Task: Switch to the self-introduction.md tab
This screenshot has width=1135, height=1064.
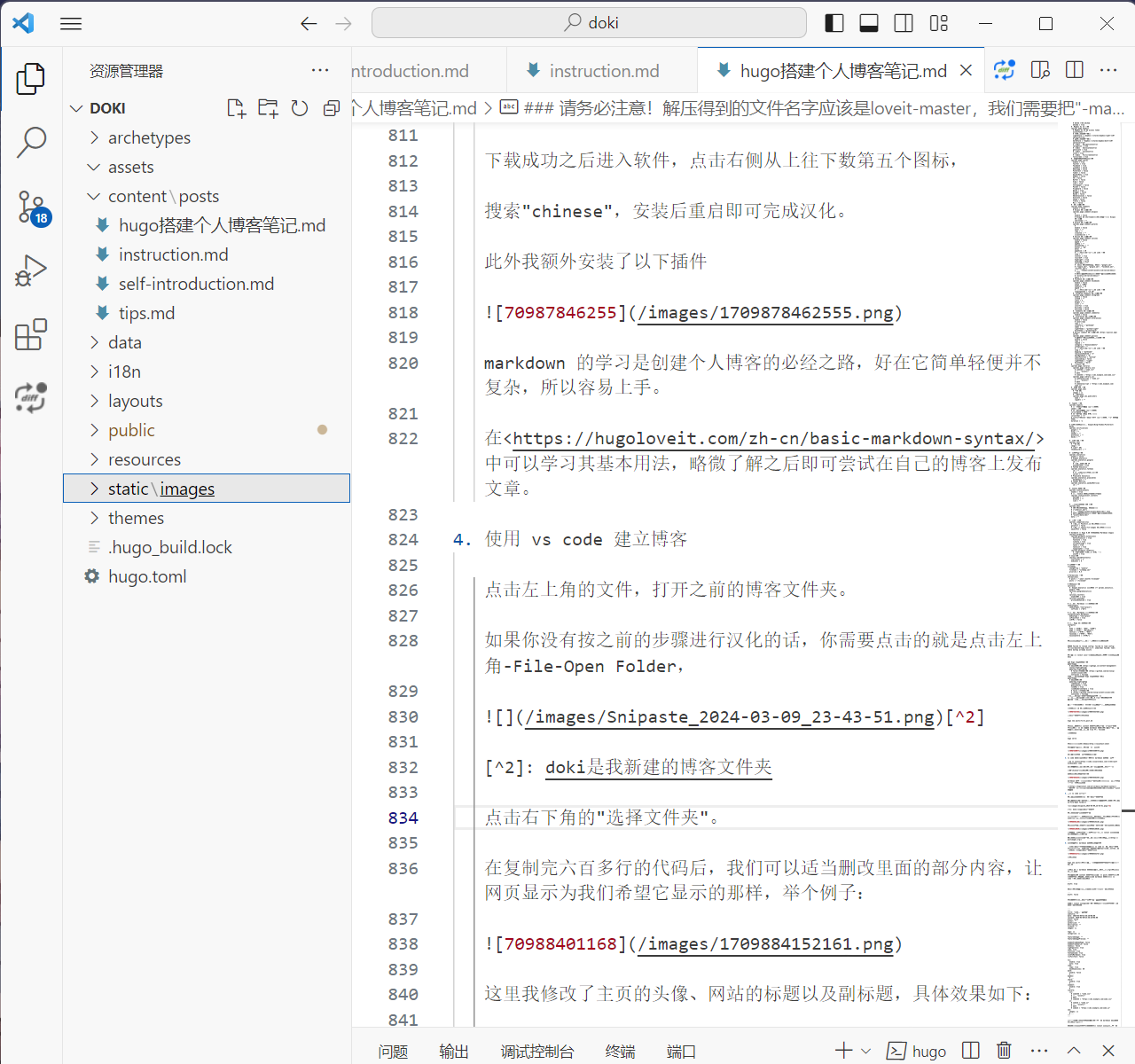Action: 429,71
